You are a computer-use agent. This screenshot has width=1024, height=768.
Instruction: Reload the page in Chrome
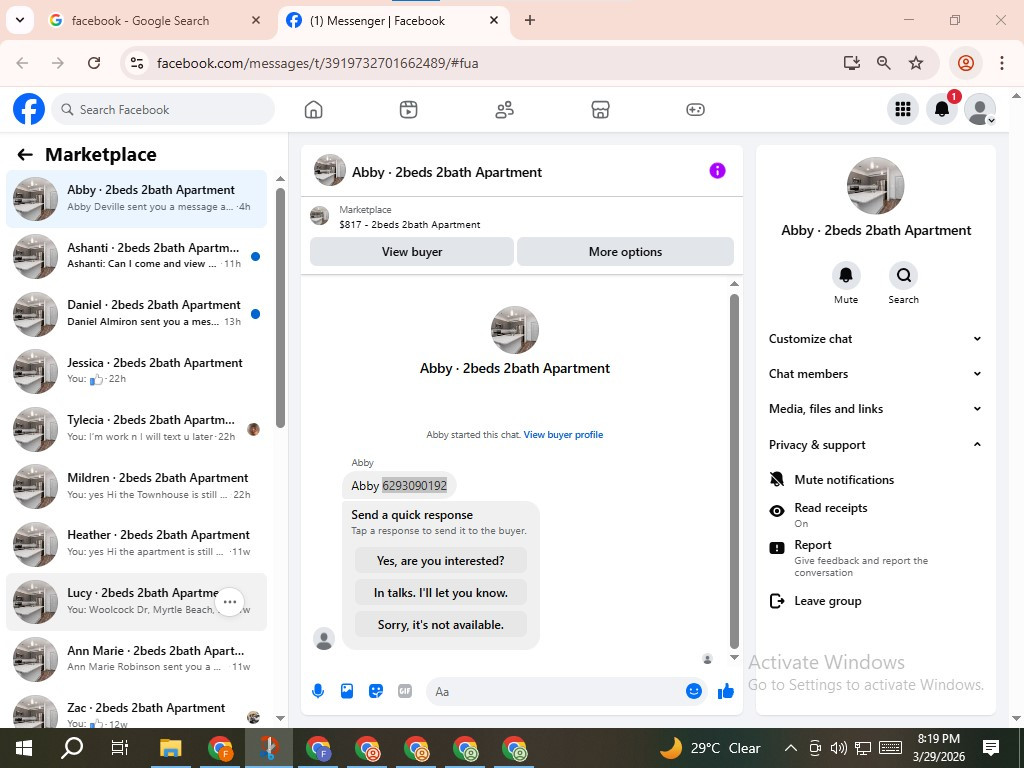point(94,63)
